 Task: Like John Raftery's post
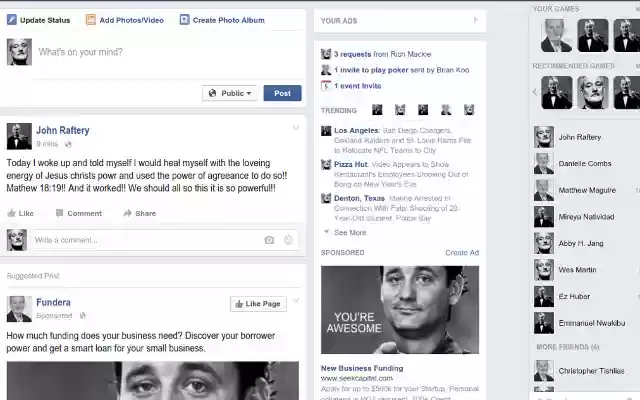[x=20, y=213]
